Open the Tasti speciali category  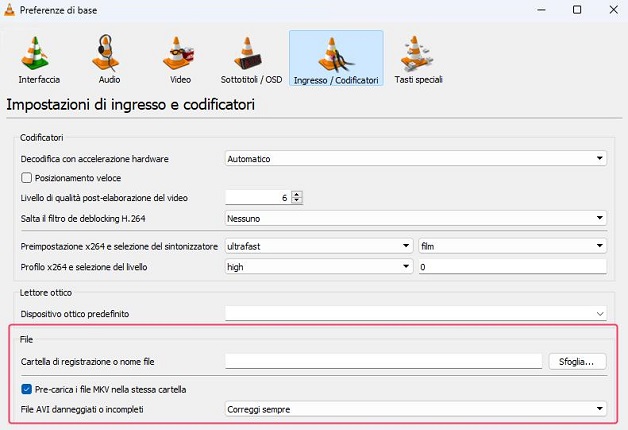tap(418, 59)
